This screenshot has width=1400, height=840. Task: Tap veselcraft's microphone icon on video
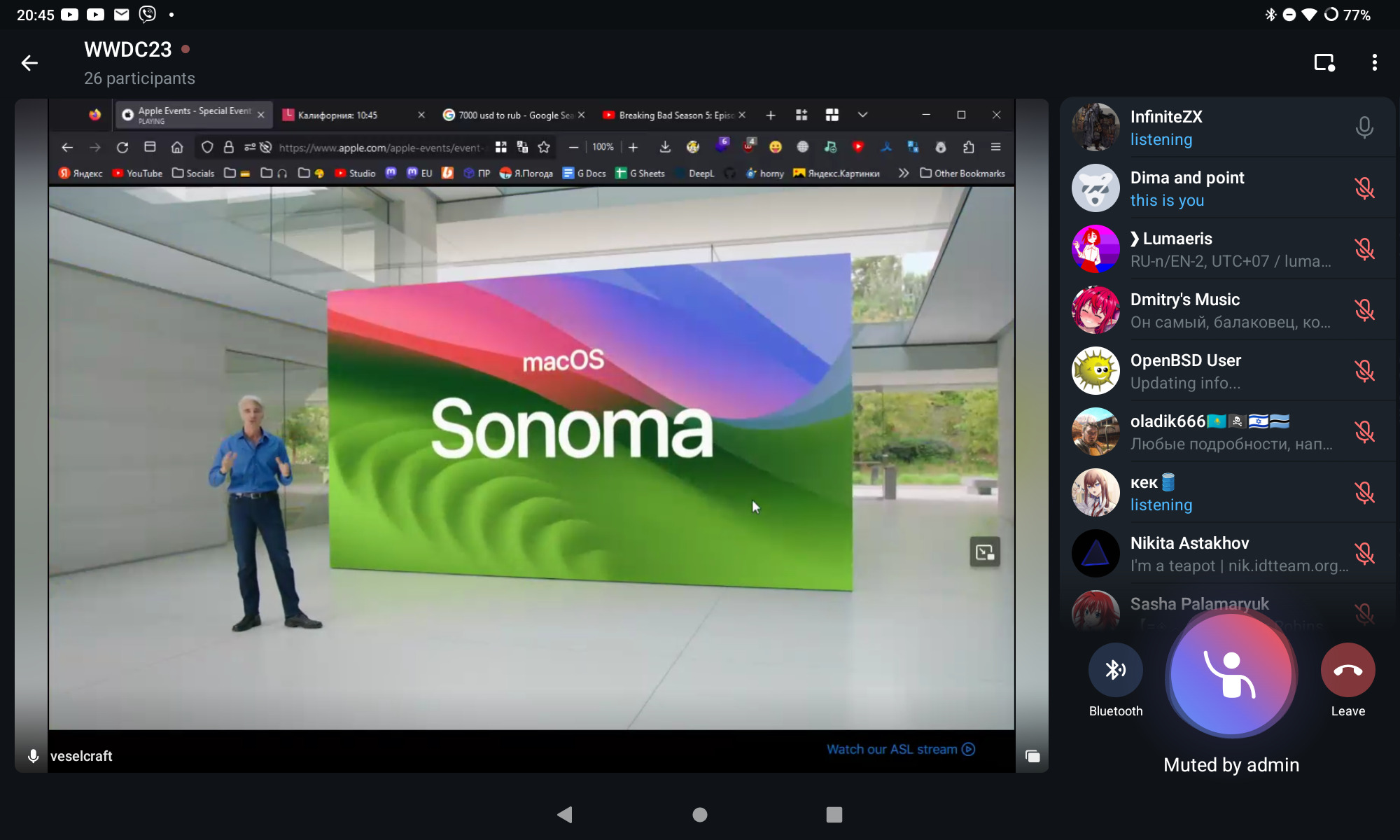[x=33, y=756]
